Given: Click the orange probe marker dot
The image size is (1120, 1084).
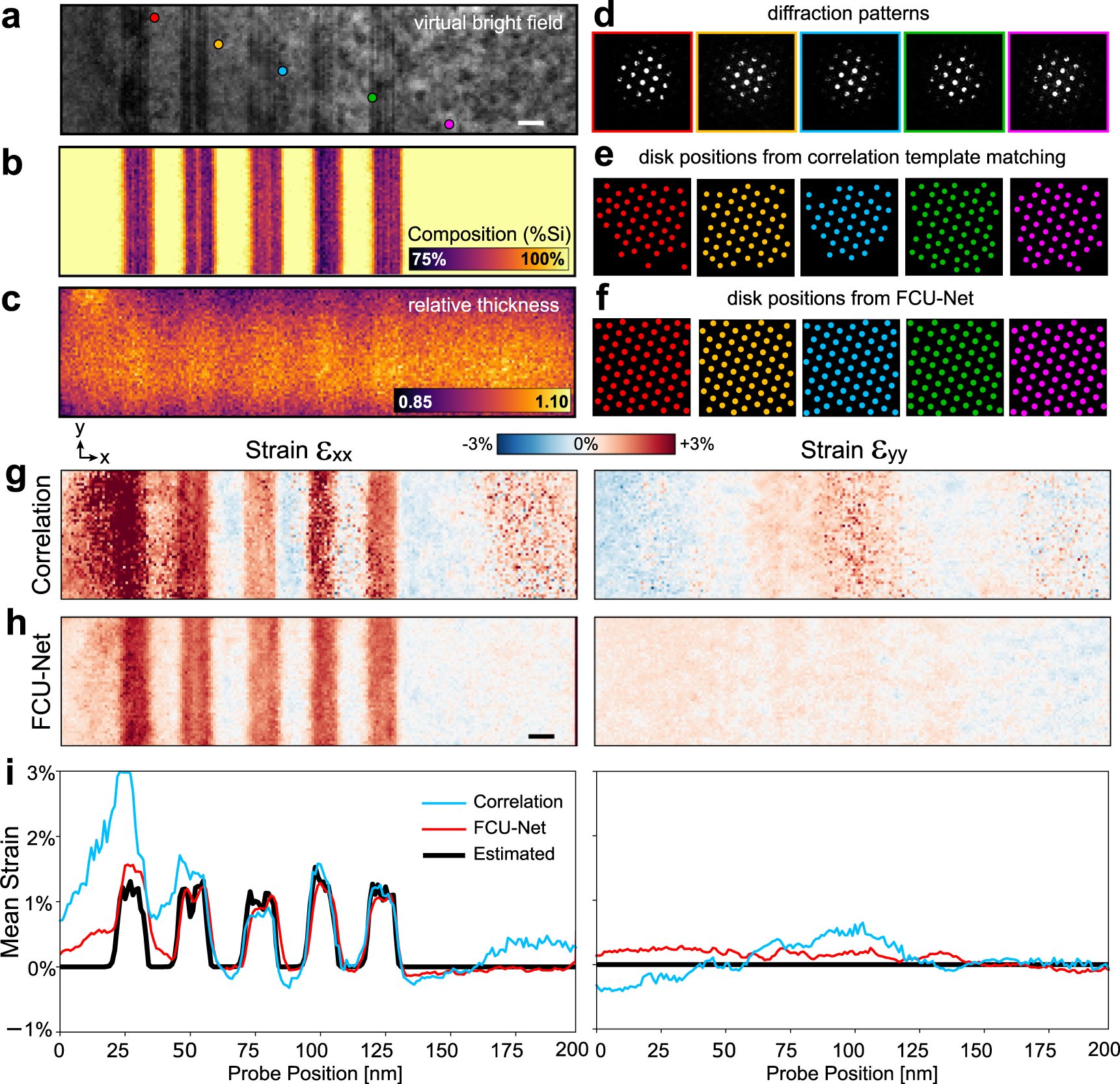Looking at the screenshot, I should (x=218, y=45).
